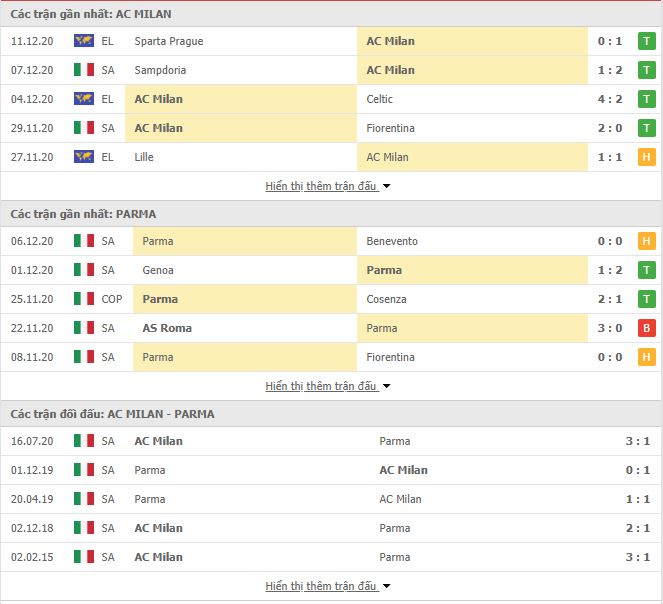This screenshot has height=604, width=663.
Task: Click the green T badge for Genoa–Parma match
Action: (x=647, y=270)
